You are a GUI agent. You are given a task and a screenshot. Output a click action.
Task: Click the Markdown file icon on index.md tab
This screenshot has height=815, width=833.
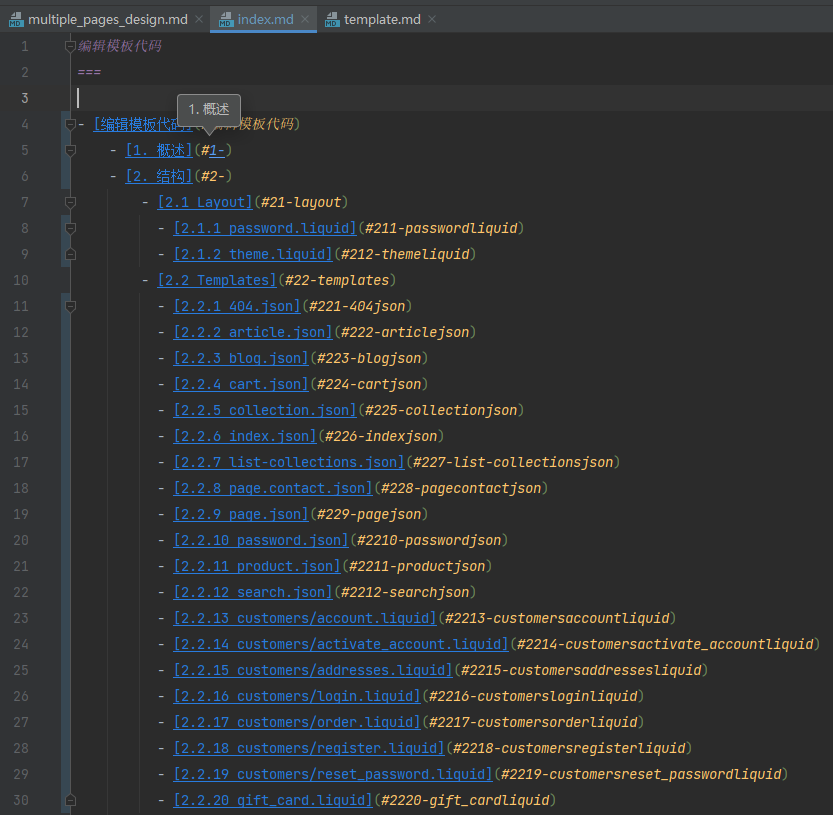pyautogui.click(x=225, y=19)
